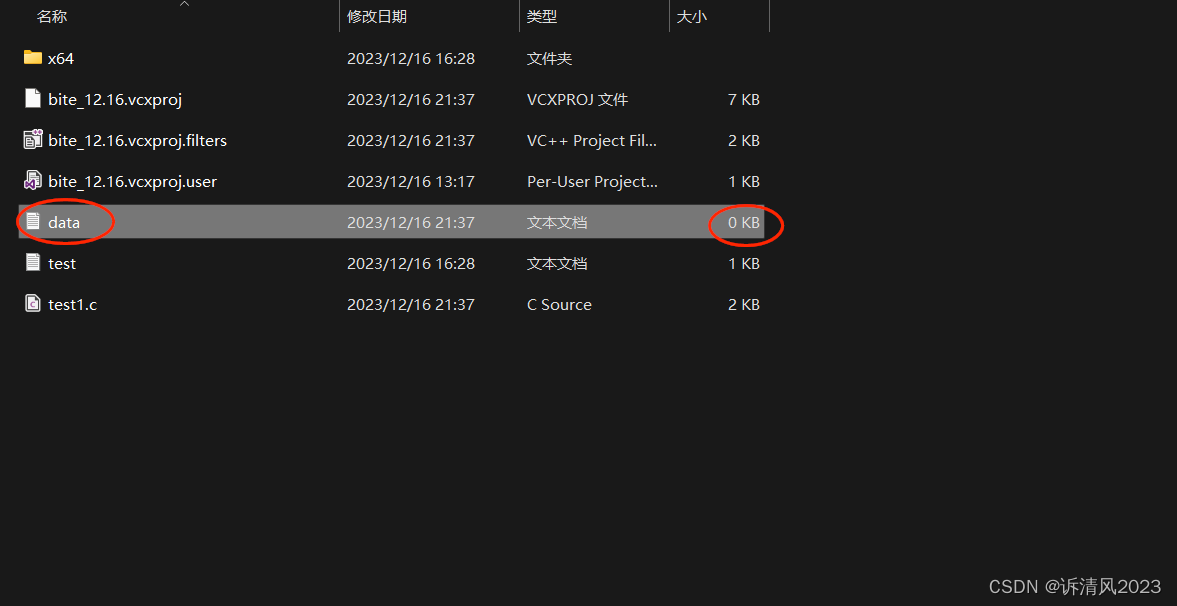Click the test1.c C source icon
1177x606 pixels.
coord(32,304)
